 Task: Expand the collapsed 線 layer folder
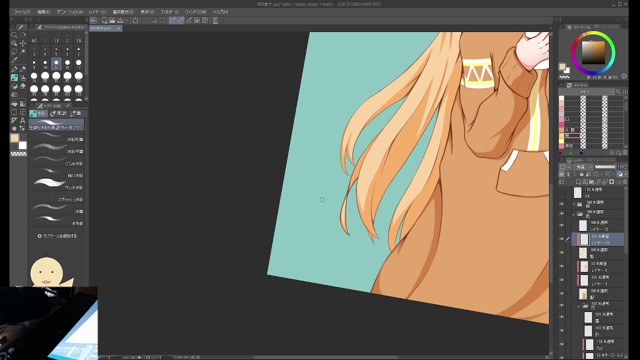pyautogui.click(x=574, y=204)
